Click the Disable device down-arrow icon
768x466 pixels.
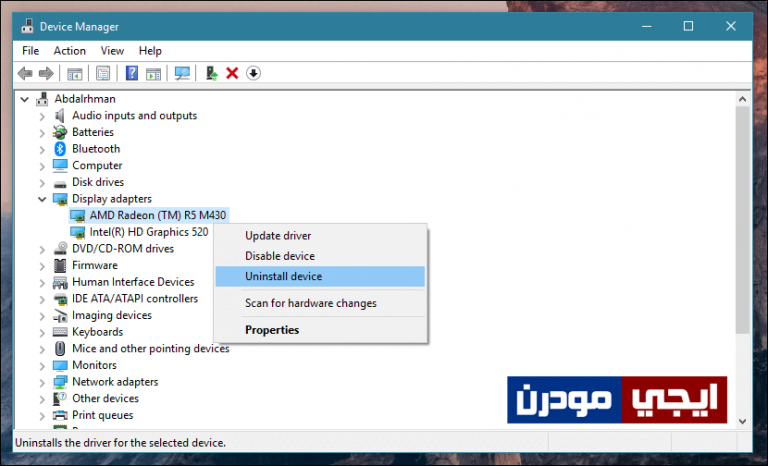(253, 74)
